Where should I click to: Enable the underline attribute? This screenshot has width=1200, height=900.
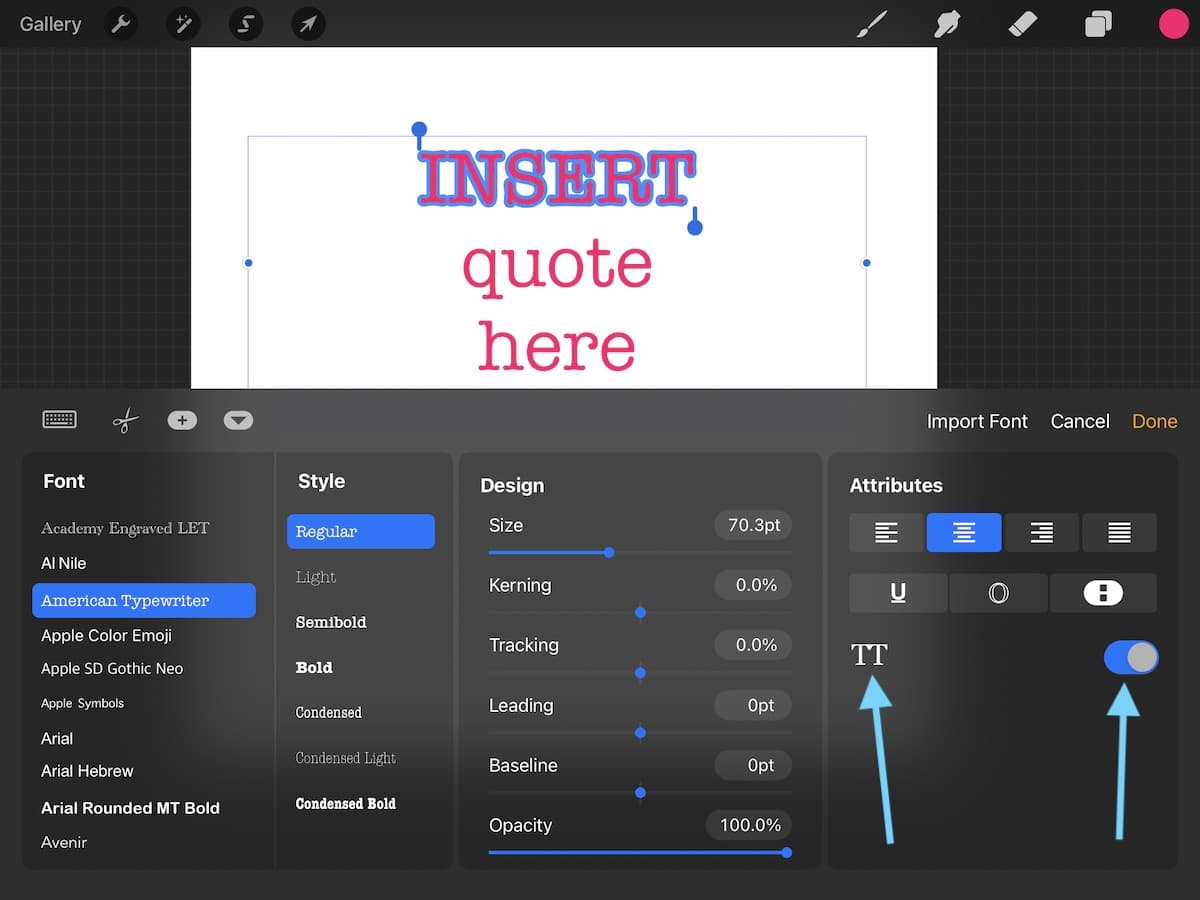point(897,592)
